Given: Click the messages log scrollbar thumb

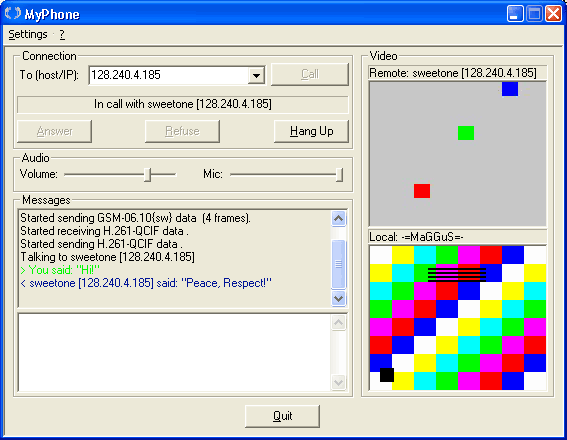Looking at the screenshot, I should point(338,264).
